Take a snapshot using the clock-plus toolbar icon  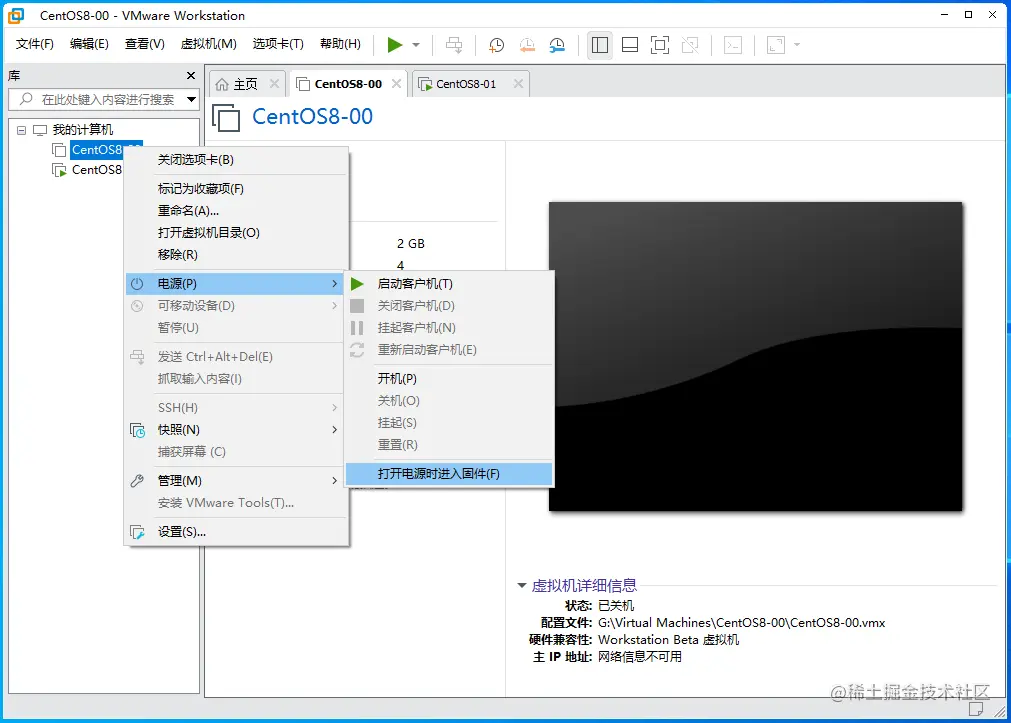[497, 45]
